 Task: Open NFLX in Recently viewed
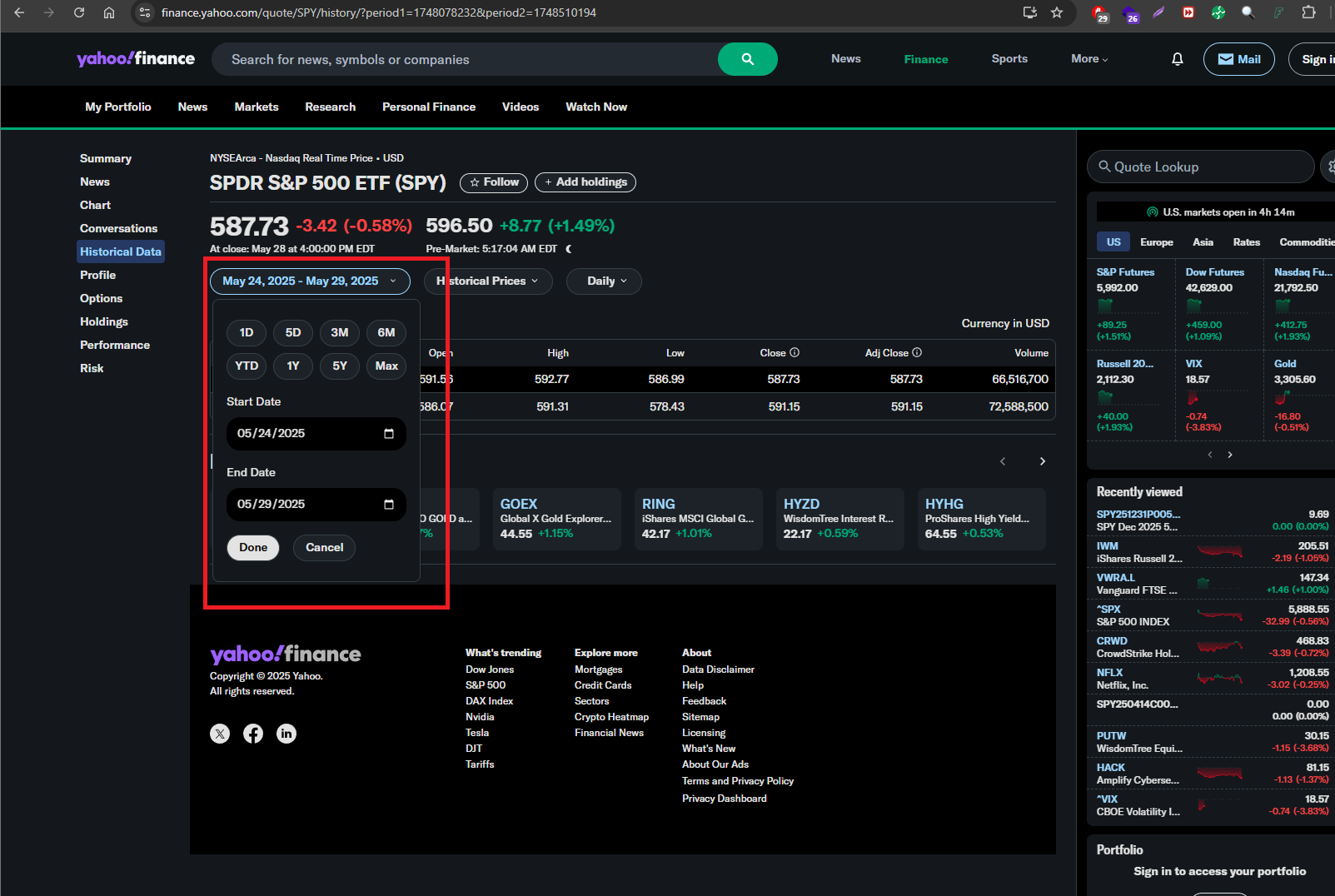(x=1213, y=679)
